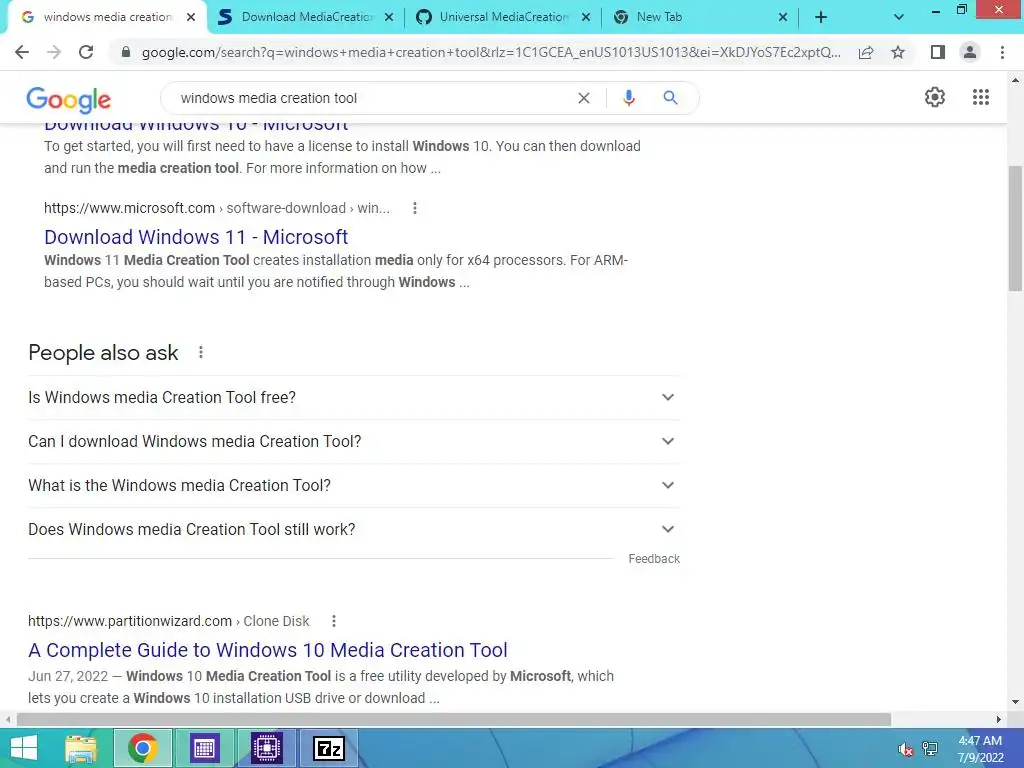Share this page via the share icon
The image size is (1024, 768).
866,52
